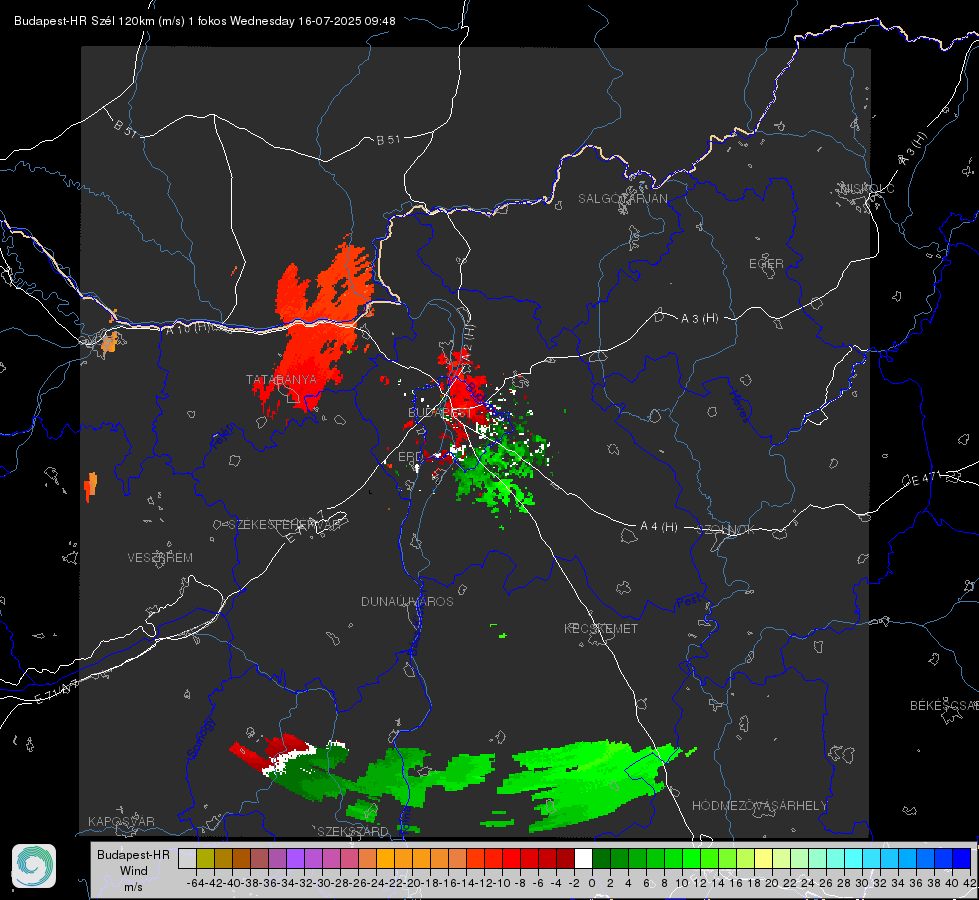The image size is (979, 900).
Task: Click the blue 'Pest' county label
Action: [688, 602]
